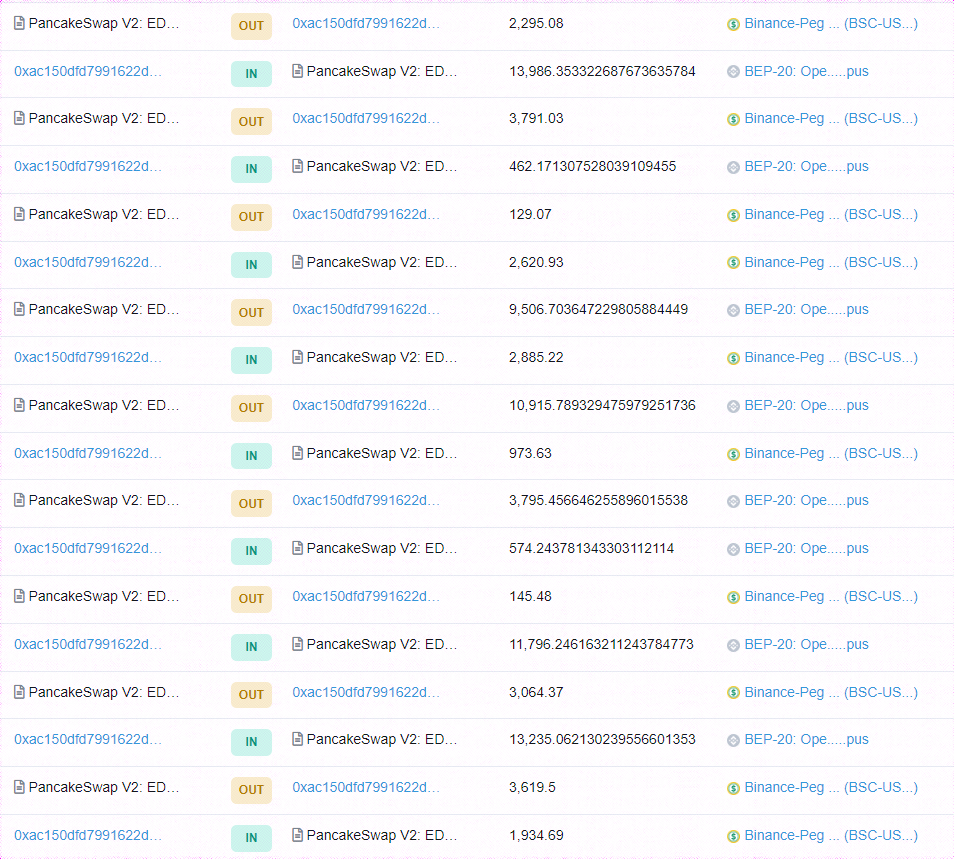Viewport: 954px width, 859px height.
Task: Click the OUT badge in the 3,619.5 row
Action: [x=251, y=790]
